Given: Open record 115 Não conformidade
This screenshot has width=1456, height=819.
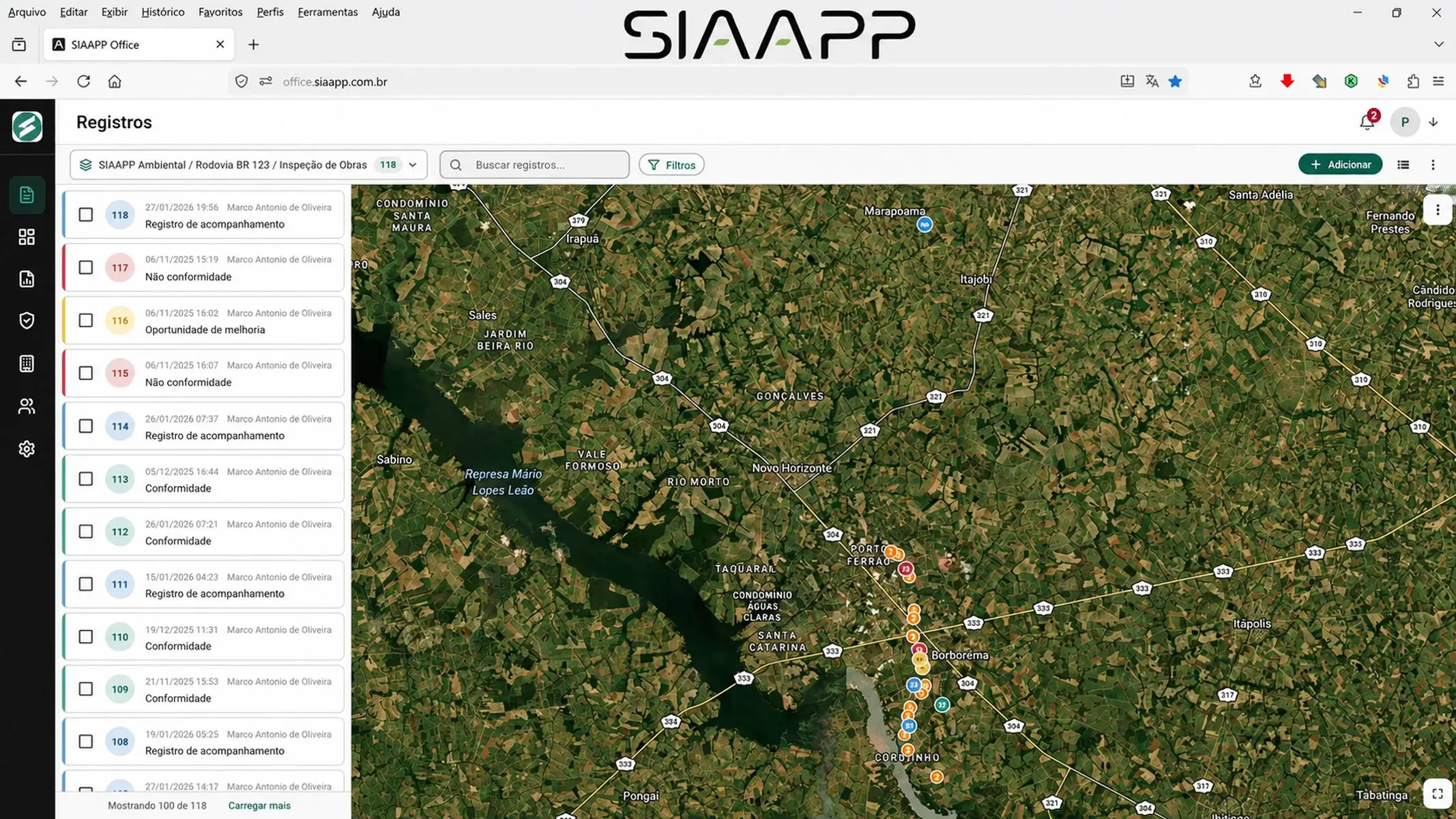Looking at the screenshot, I should pyautogui.click(x=204, y=373).
